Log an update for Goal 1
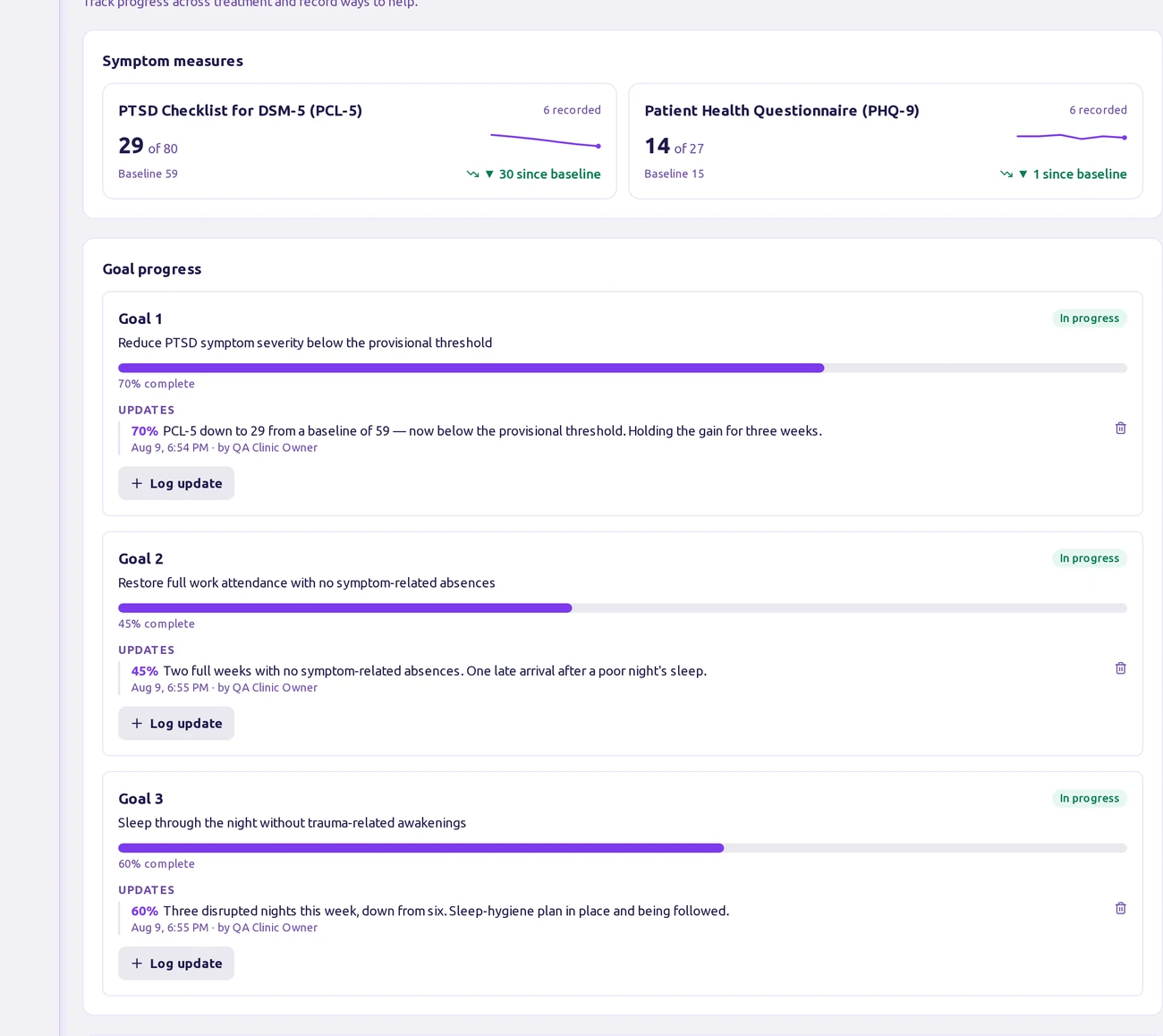Screen dimensions: 1163x1036 click(176, 483)
